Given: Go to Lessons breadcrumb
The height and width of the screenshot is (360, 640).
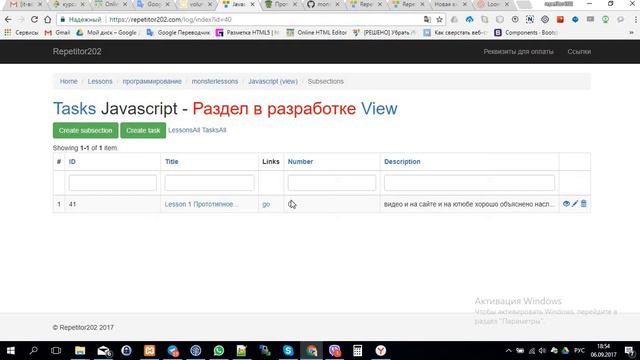Looking at the screenshot, I should [x=100, y=81].
